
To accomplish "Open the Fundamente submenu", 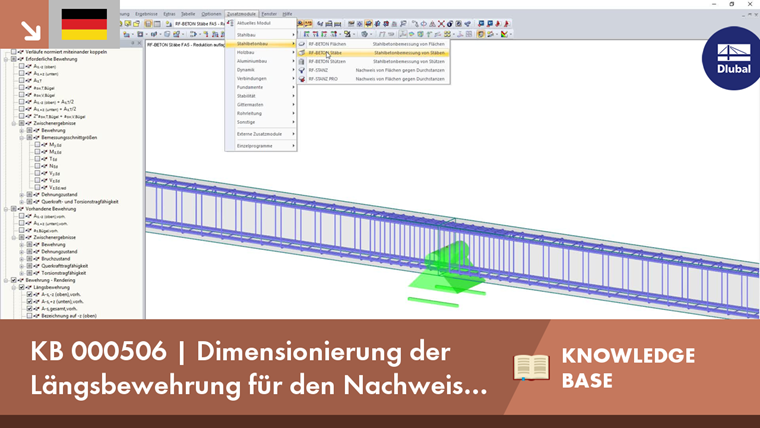I will pyautogui.click(x=261, y=87).
